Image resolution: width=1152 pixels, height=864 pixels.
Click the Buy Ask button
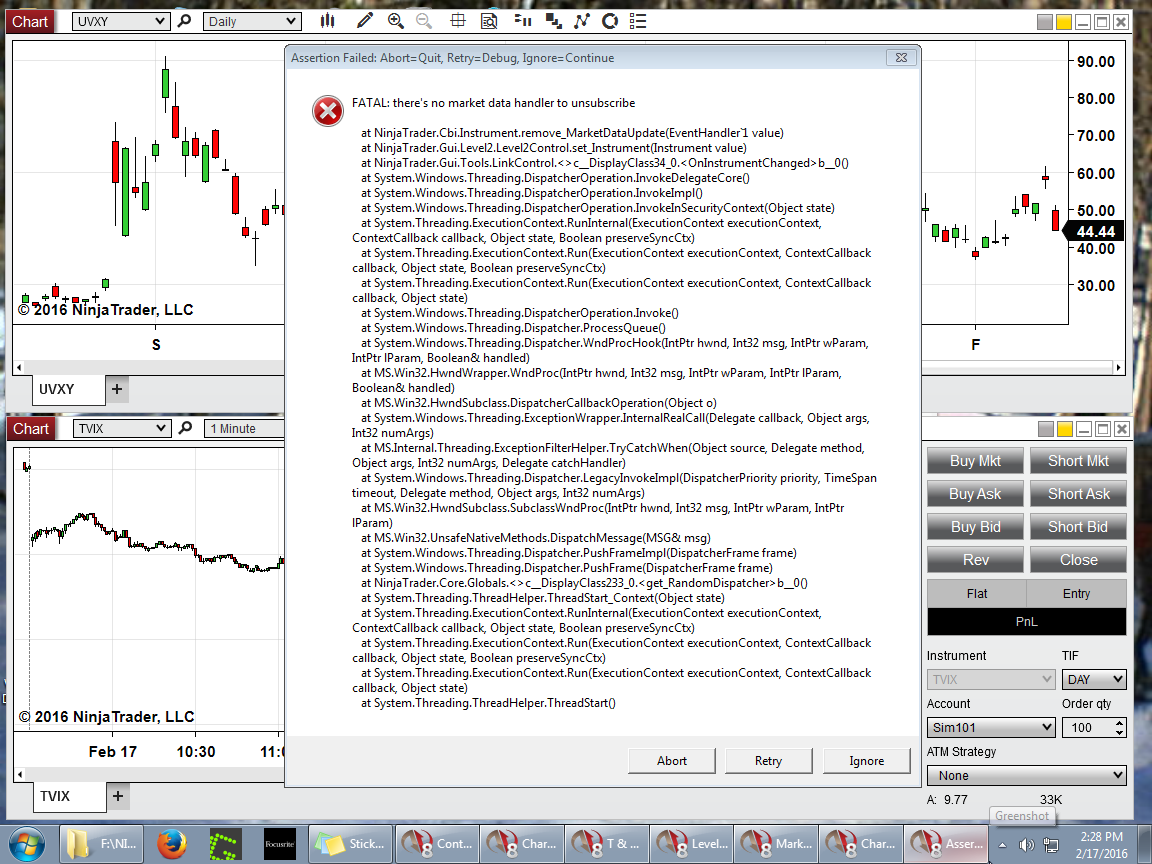point(975,494)
